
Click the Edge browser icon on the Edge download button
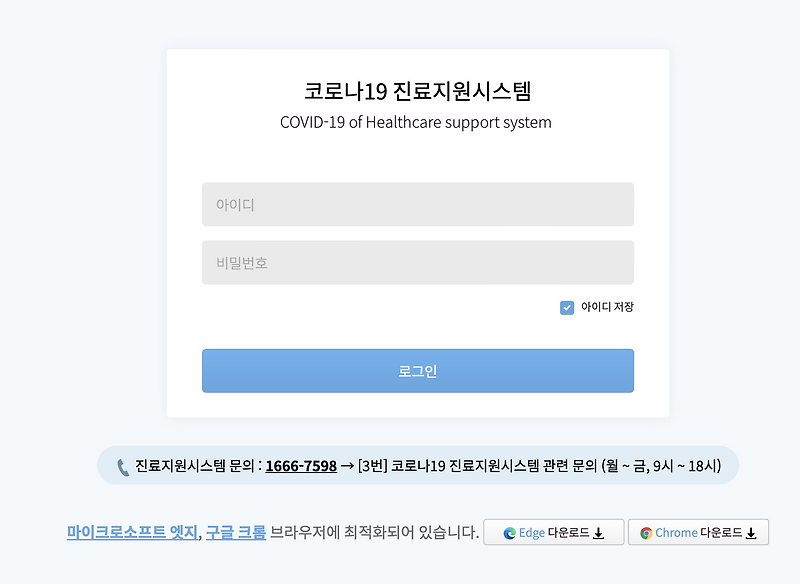pos(510,532)
